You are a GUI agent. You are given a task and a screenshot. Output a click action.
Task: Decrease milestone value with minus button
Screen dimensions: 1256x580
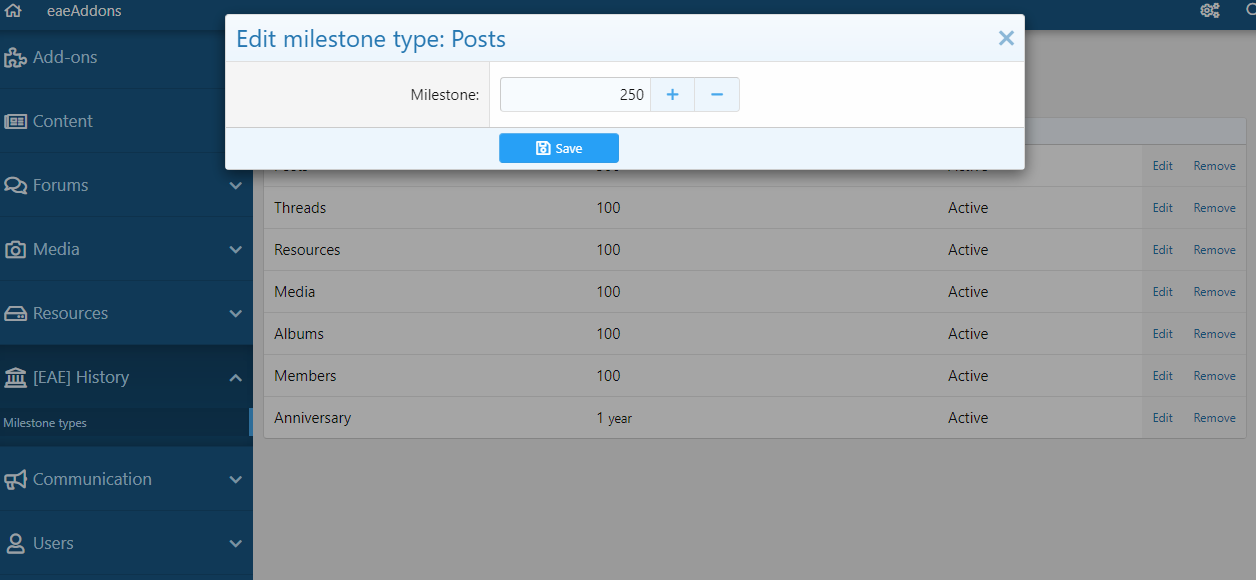point(717,95)
